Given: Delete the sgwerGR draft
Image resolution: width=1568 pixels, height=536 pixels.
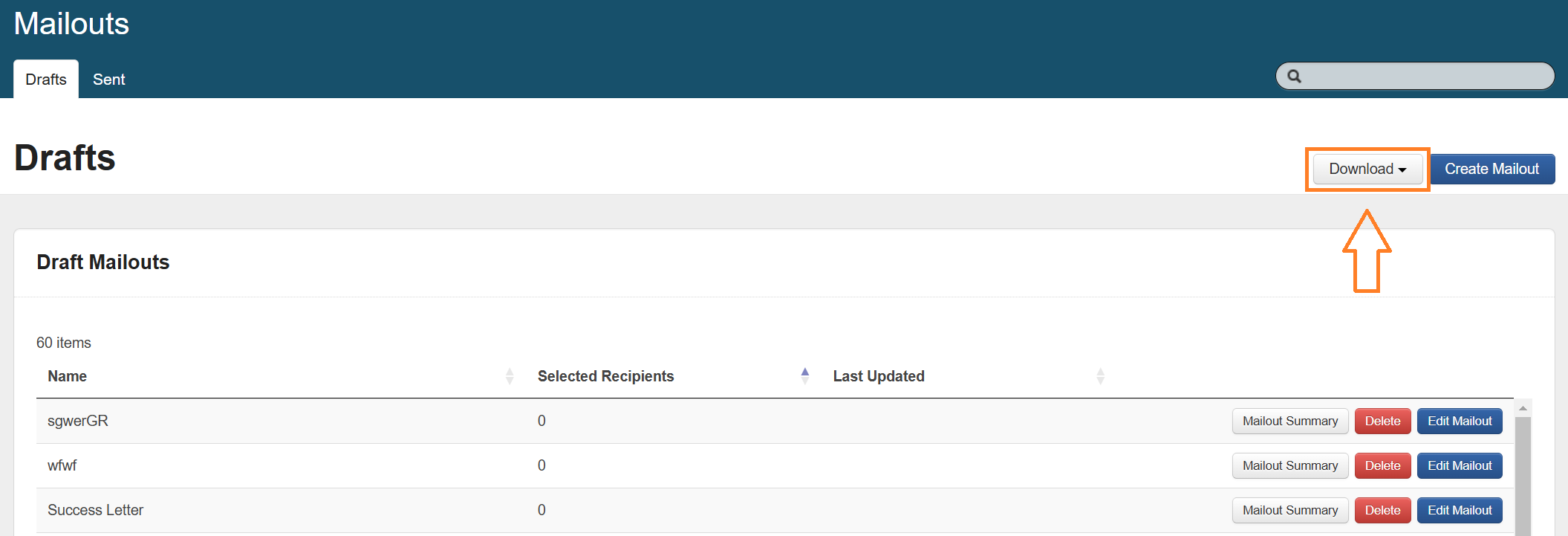Looking at the screenshot, I should click(1382, 422).
